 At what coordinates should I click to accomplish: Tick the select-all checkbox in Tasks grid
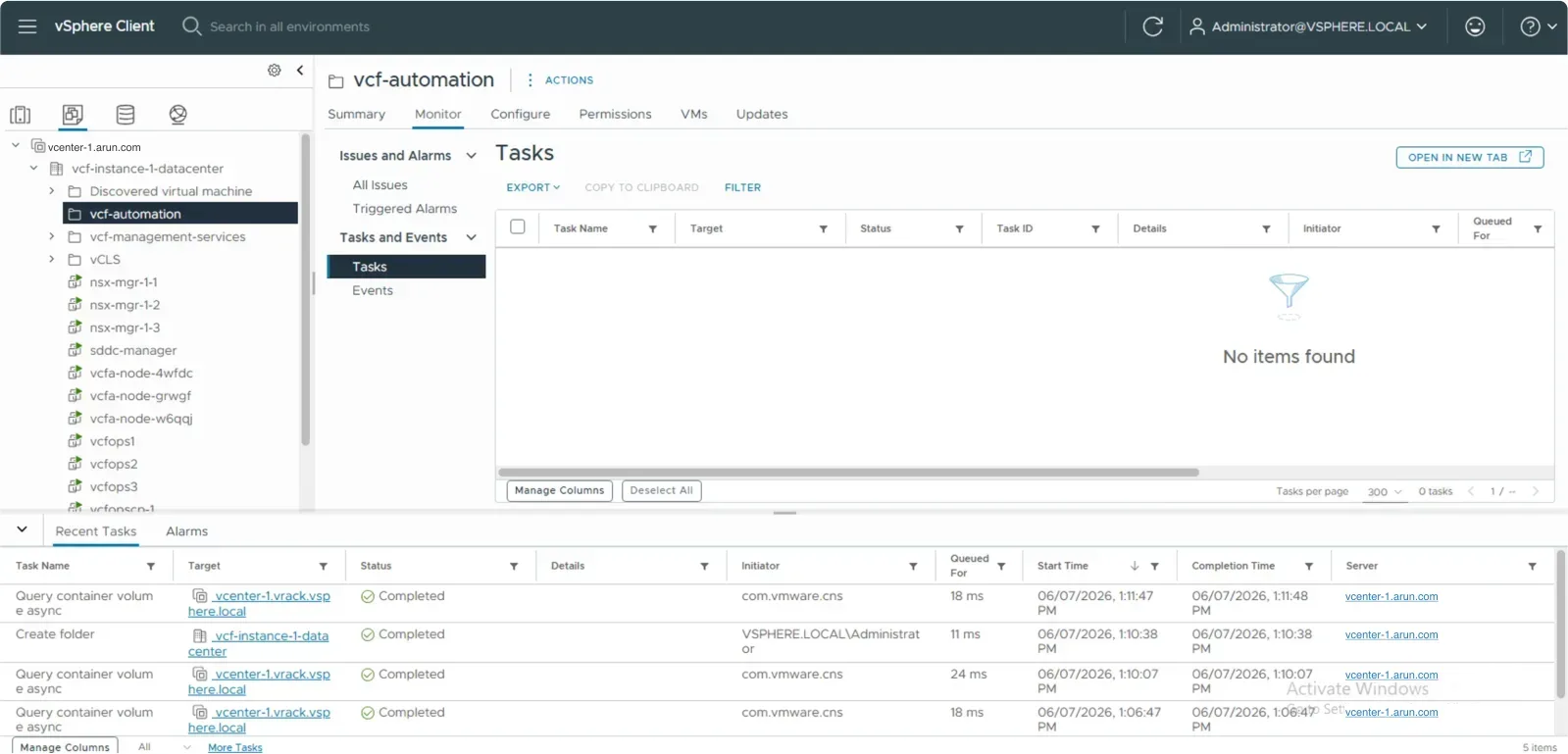pyautogui.click(x=518, y=226)
